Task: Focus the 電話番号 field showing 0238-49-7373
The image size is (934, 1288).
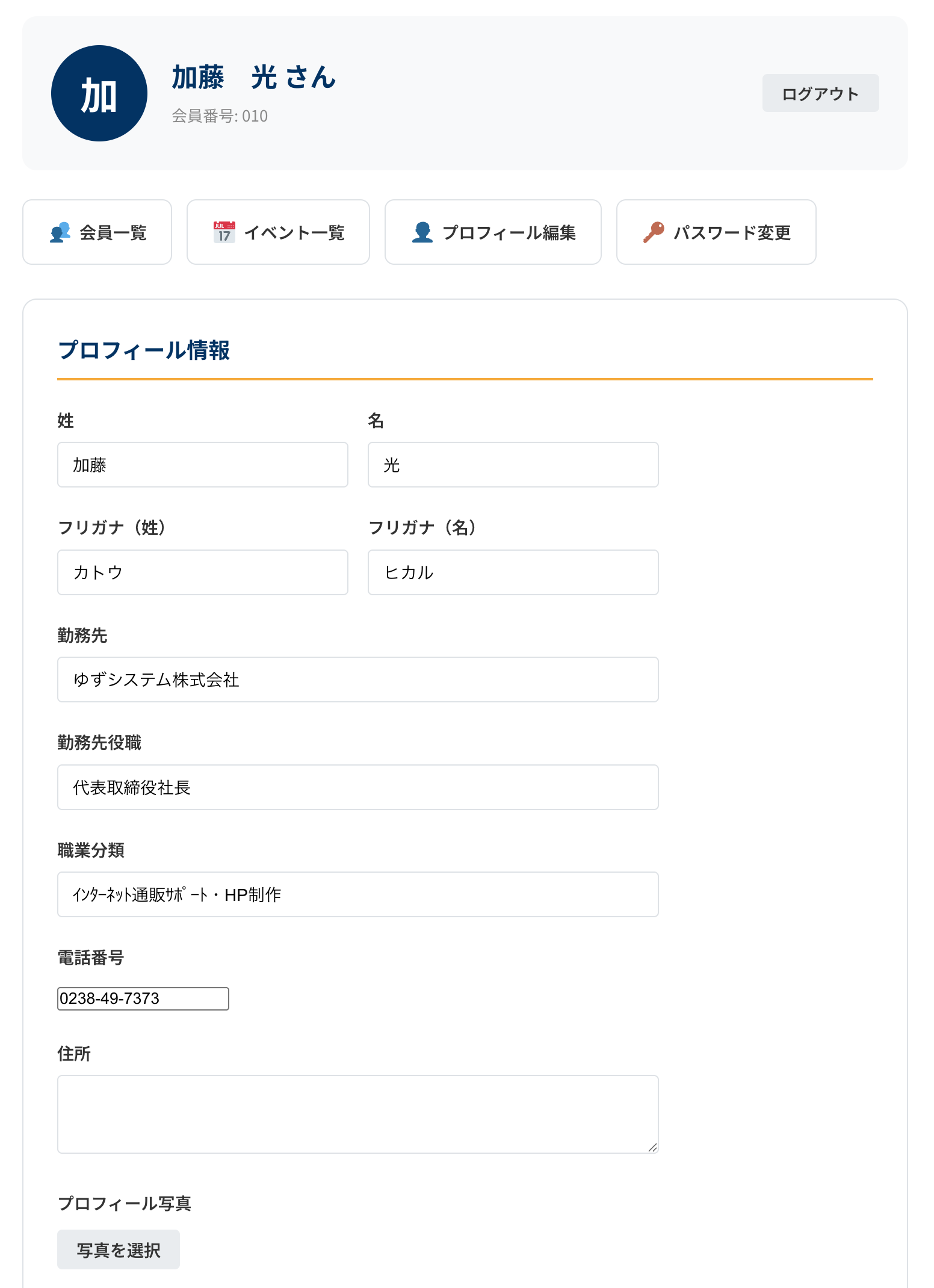Action: click(x=143, y=999)
